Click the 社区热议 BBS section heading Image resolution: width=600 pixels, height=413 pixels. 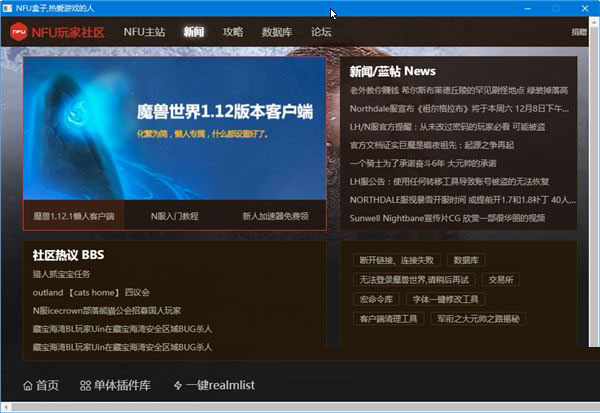tap(68, 255)
